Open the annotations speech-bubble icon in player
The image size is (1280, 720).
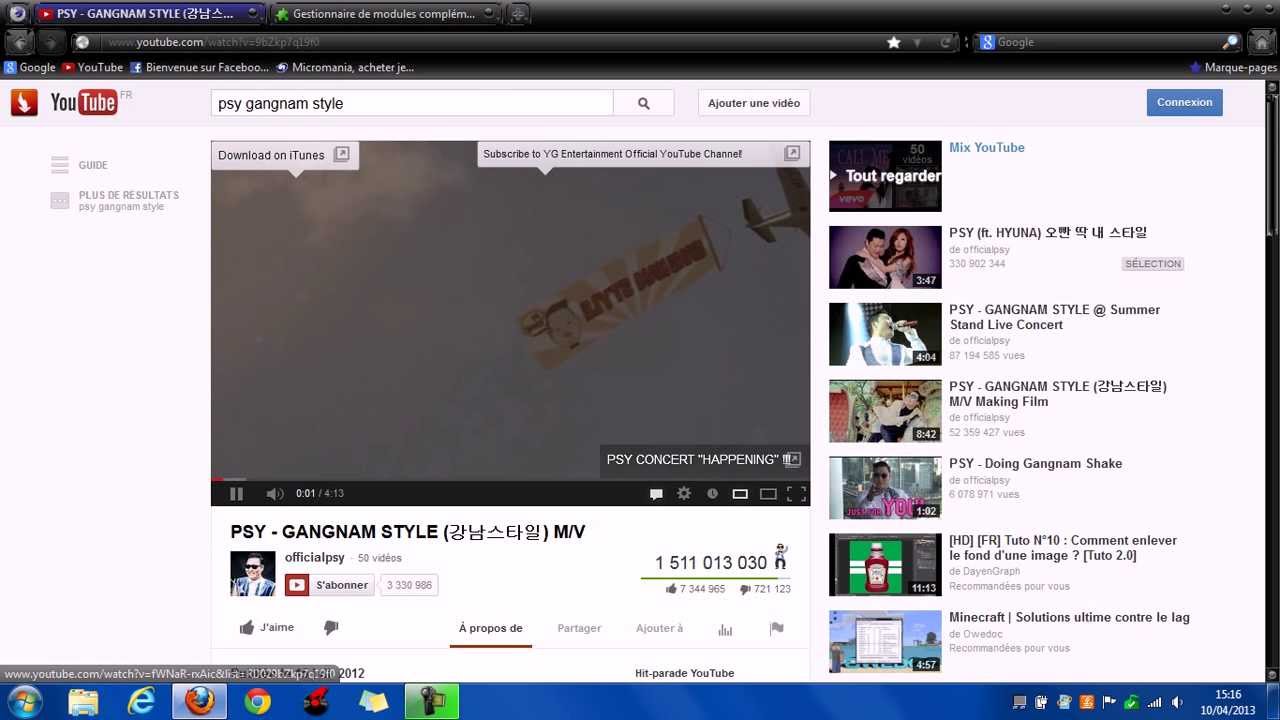pos(656,493)
